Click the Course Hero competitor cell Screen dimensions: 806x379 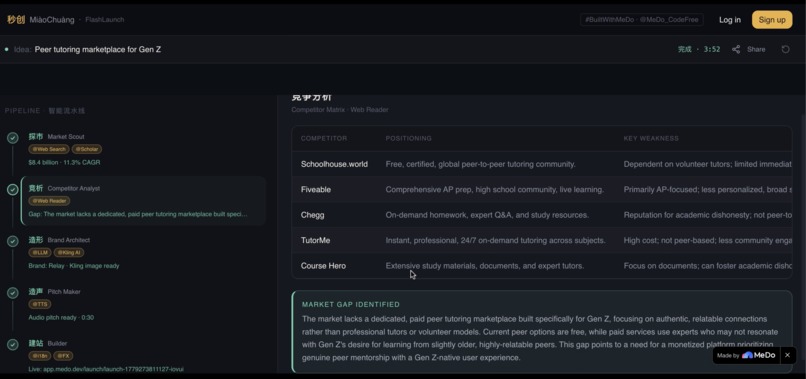pos(323,266)
